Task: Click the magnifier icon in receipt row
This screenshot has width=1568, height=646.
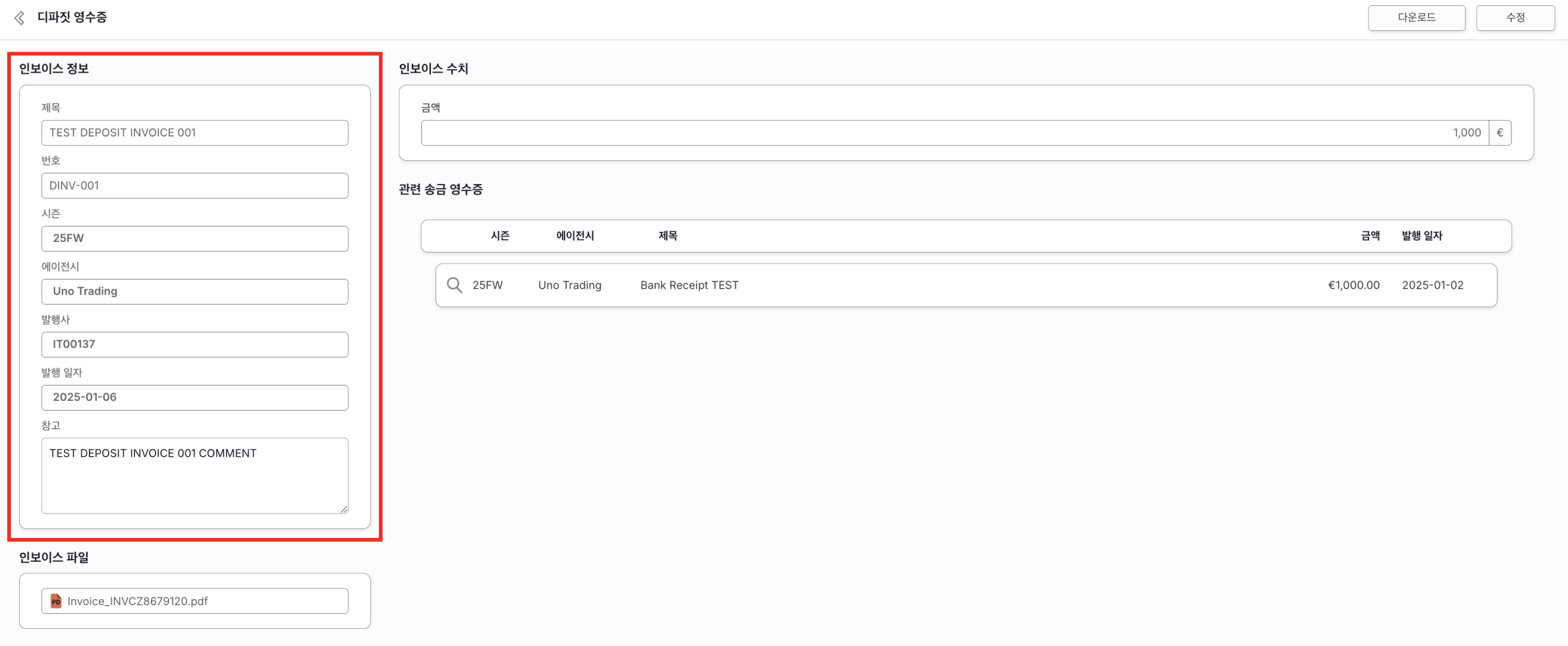Action: 454,285
